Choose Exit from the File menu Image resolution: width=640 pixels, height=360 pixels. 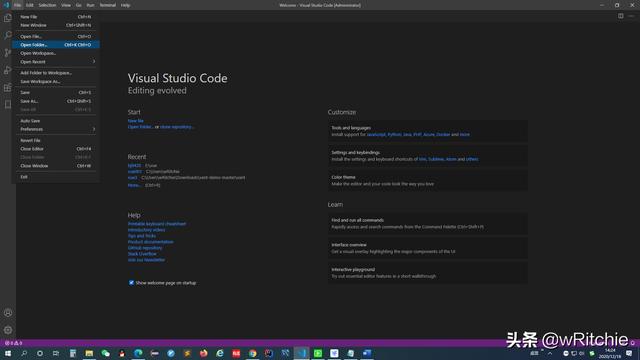[56, 177]
